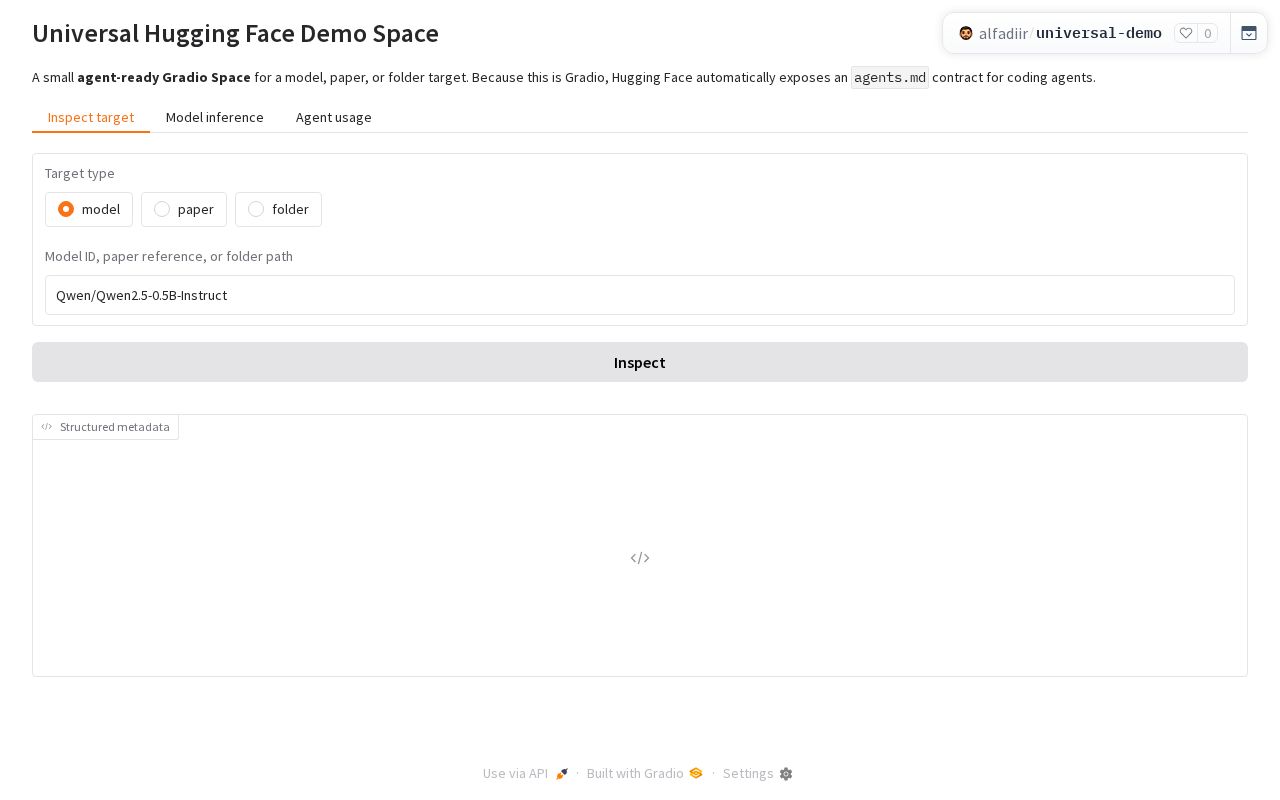Go to the Agent usage tab

point(334,117)
